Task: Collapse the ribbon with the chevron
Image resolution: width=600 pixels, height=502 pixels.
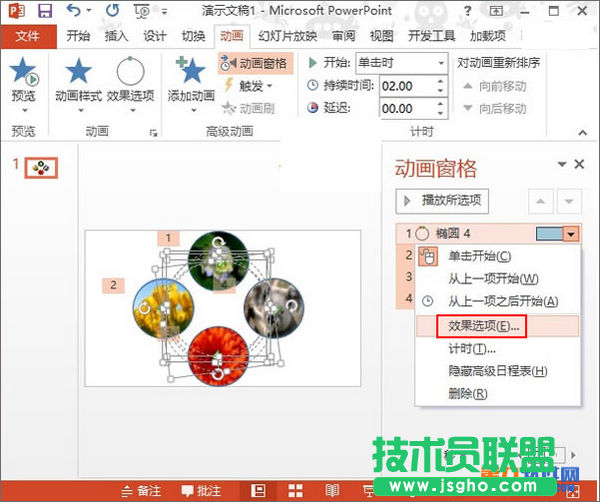Action: tap(582, 132)
